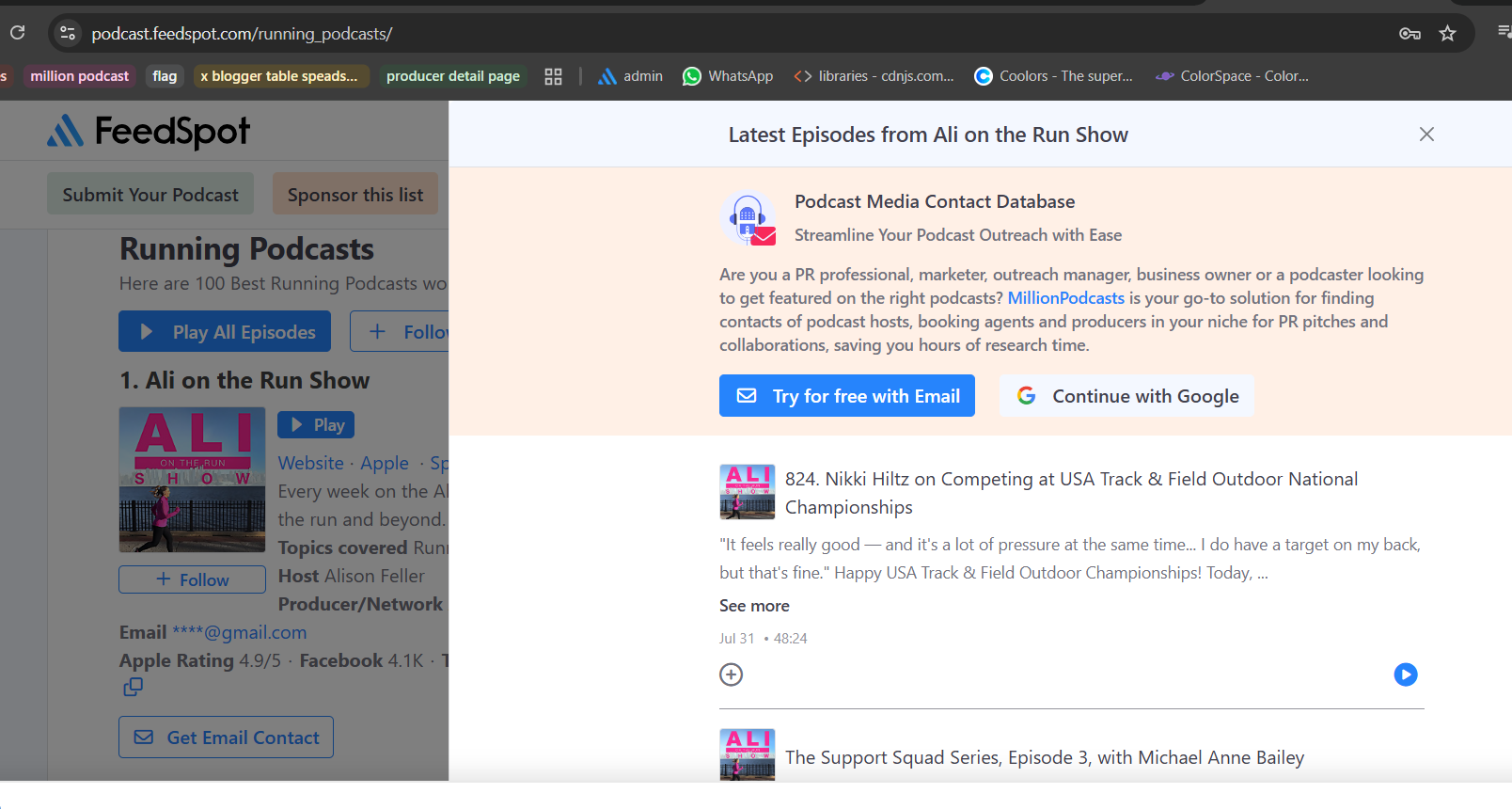Expand See more on Nikki Hiltz episode
1512x809 pixels.
[754, 606]
